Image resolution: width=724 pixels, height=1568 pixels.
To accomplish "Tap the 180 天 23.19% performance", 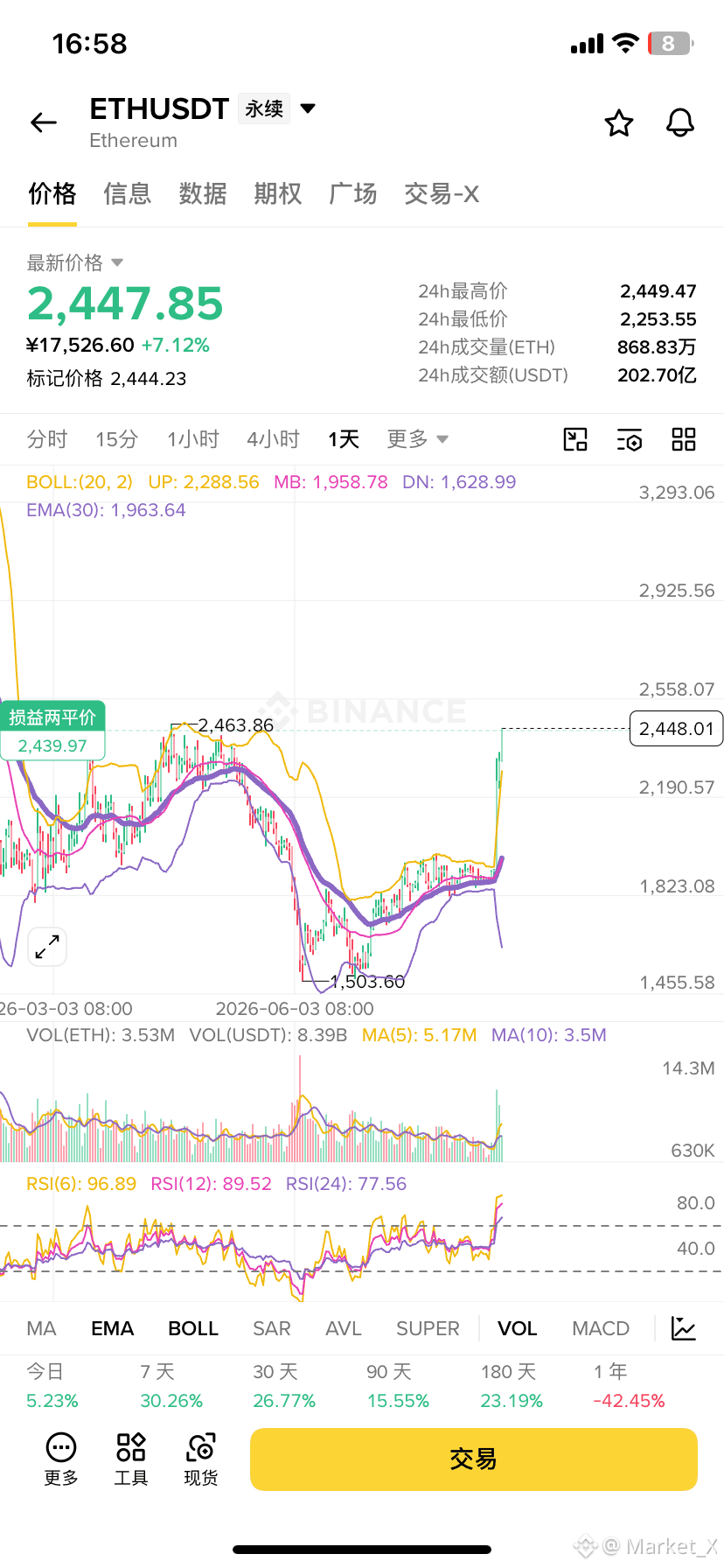I will point(512,1386).
